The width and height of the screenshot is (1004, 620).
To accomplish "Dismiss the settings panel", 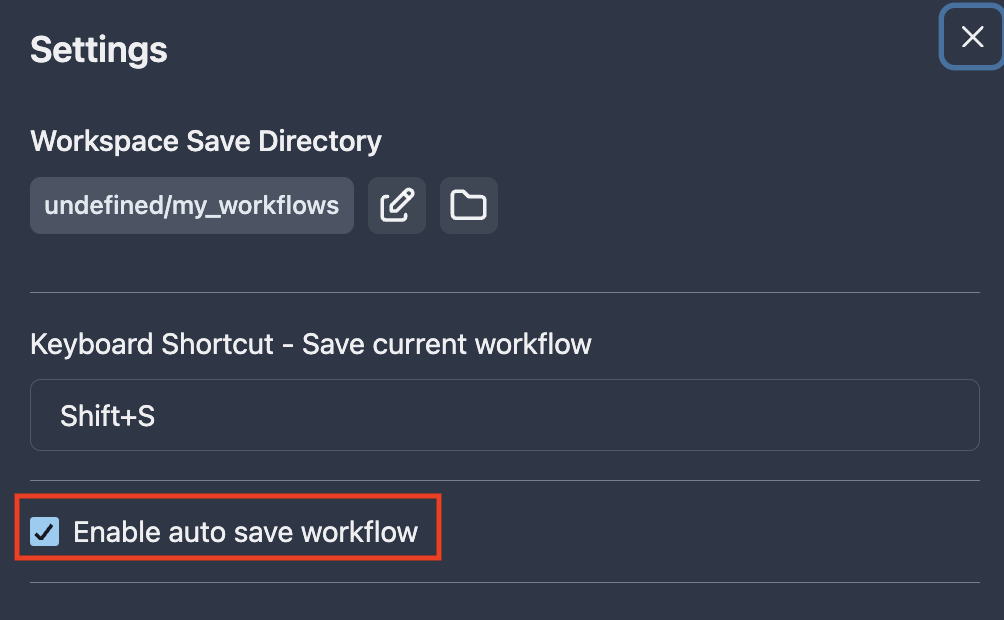I will point(972,38).
